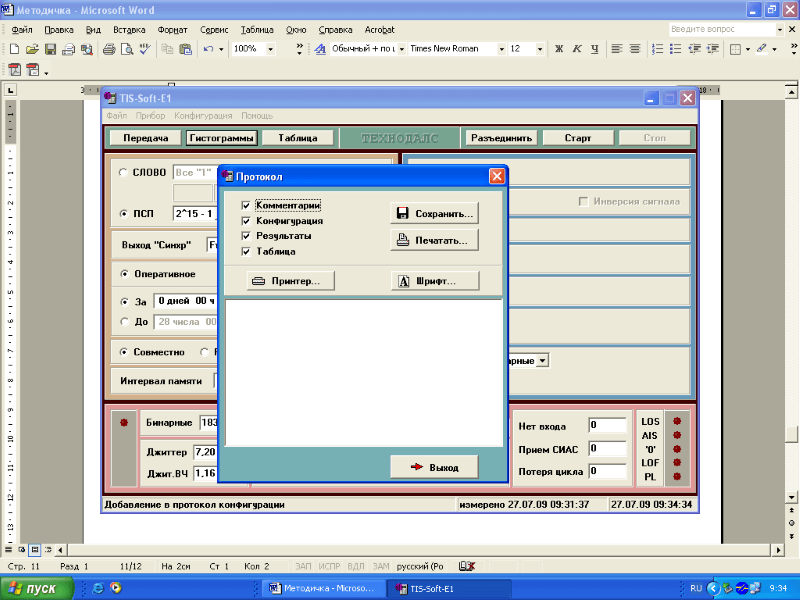Click the decrease indent icon in Word
800x600 pixels.
[694, 49]
